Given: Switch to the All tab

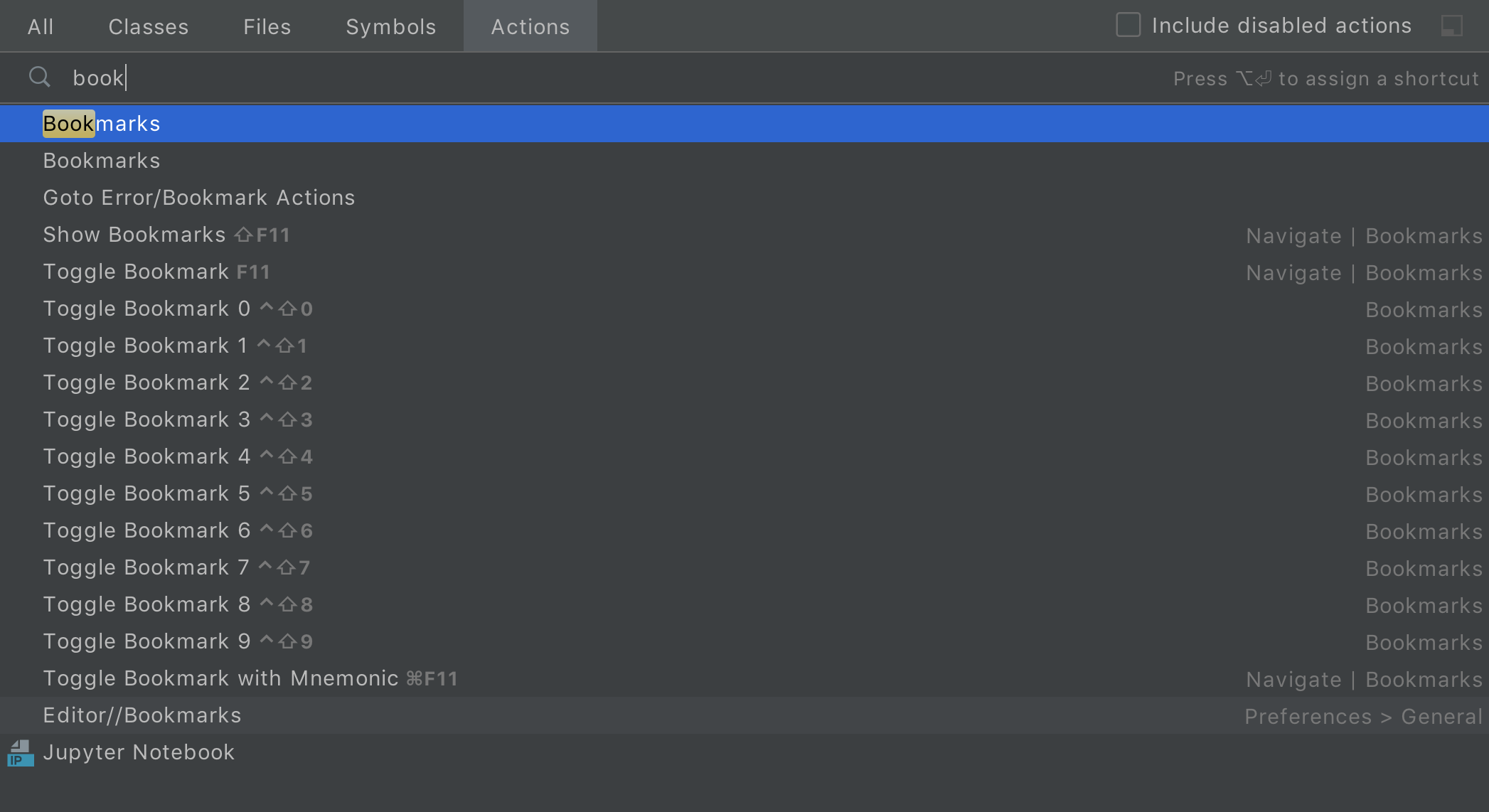Looking at the screenshot, I should tap(41, 27).
